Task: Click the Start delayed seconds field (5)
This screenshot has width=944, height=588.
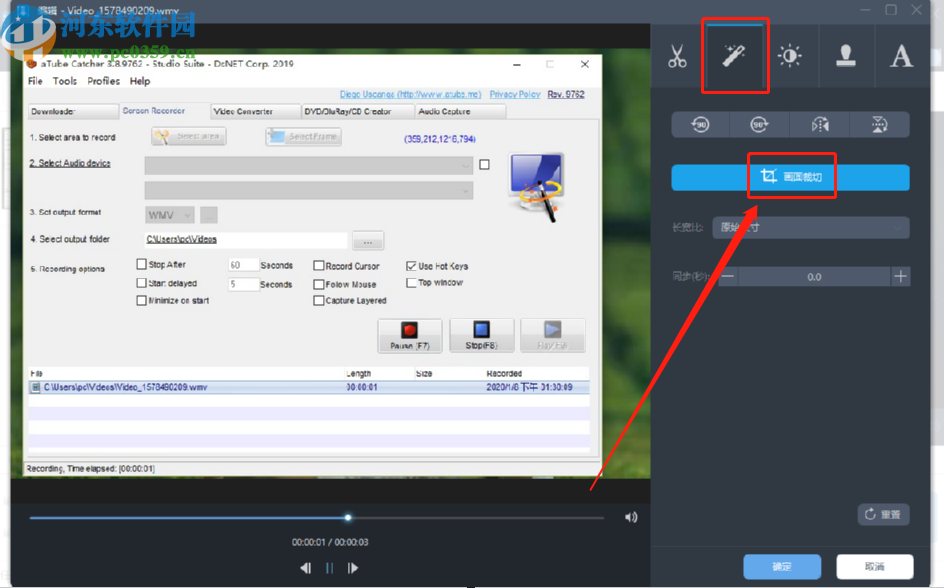Action: point(243,283)
